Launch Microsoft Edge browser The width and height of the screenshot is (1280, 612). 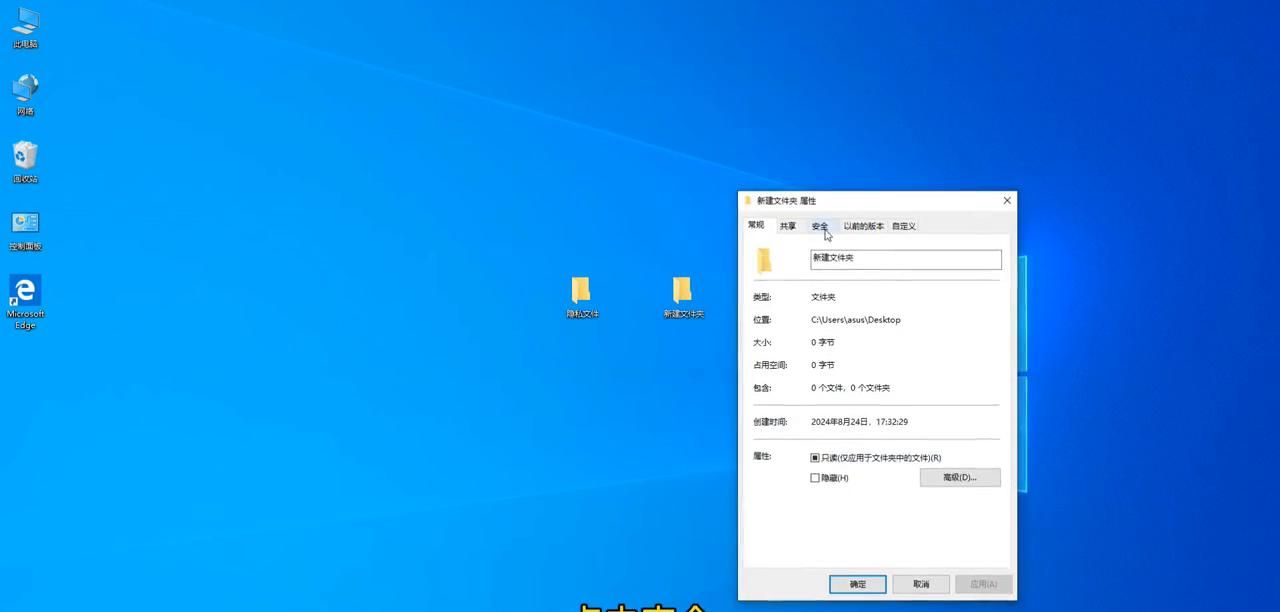point(25,295)
